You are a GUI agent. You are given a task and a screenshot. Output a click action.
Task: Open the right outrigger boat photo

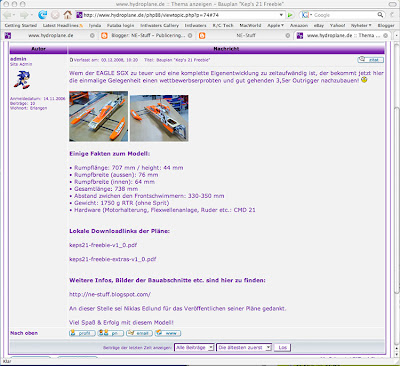159,118
